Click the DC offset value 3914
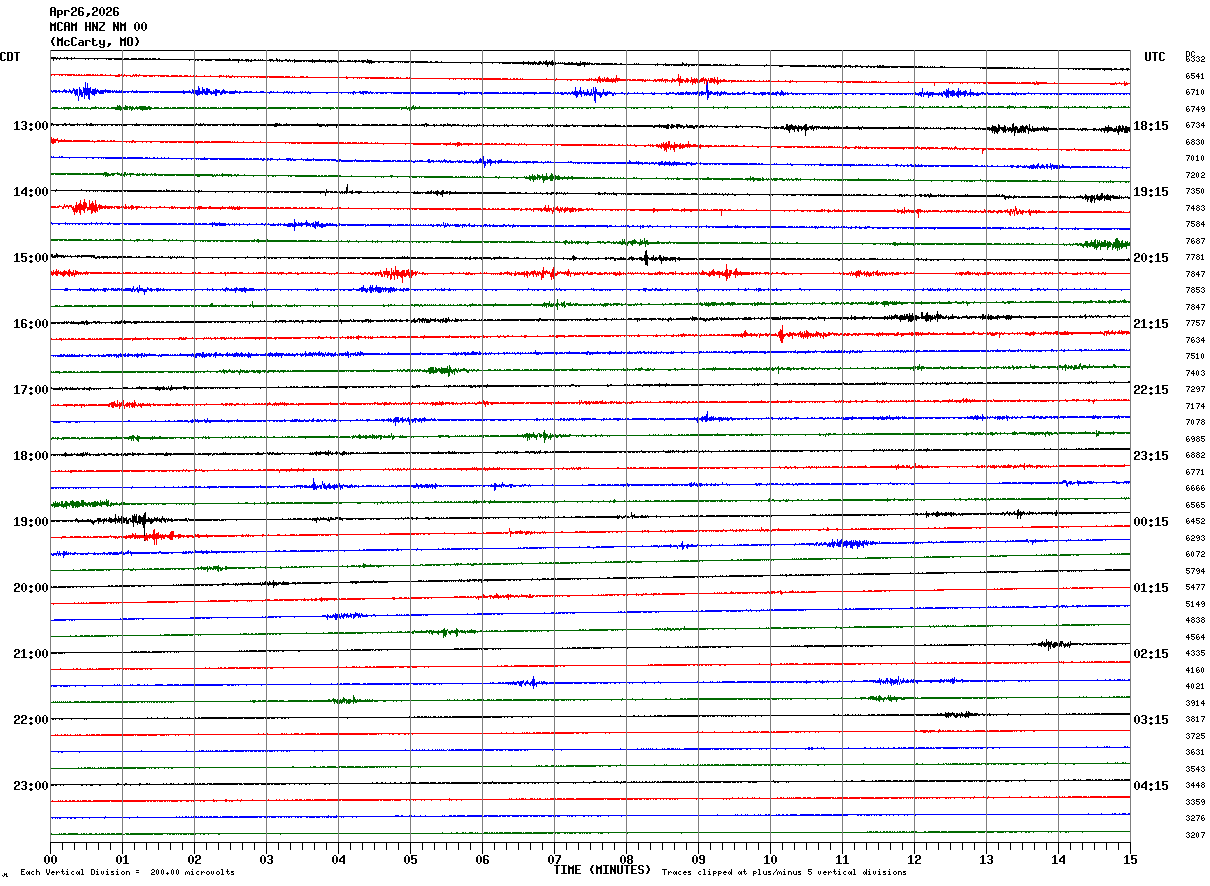The width and height of the screenshot is (1210, 886). tap(1195, 703)
